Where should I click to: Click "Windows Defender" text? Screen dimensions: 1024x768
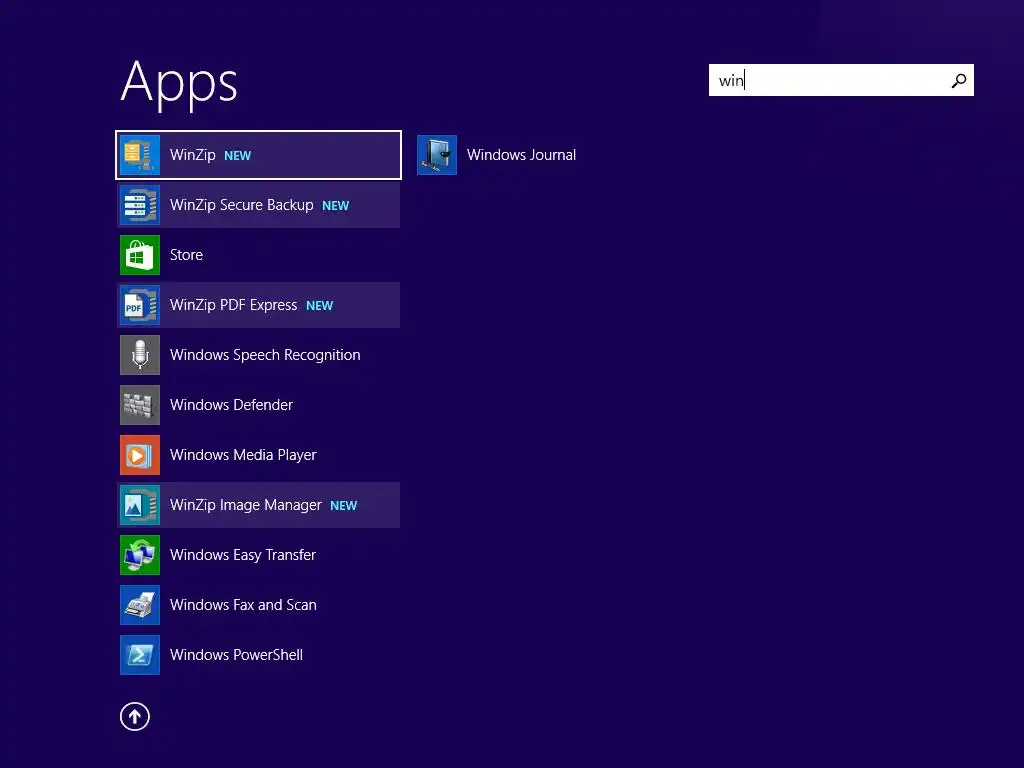click(x=231, y=405)
